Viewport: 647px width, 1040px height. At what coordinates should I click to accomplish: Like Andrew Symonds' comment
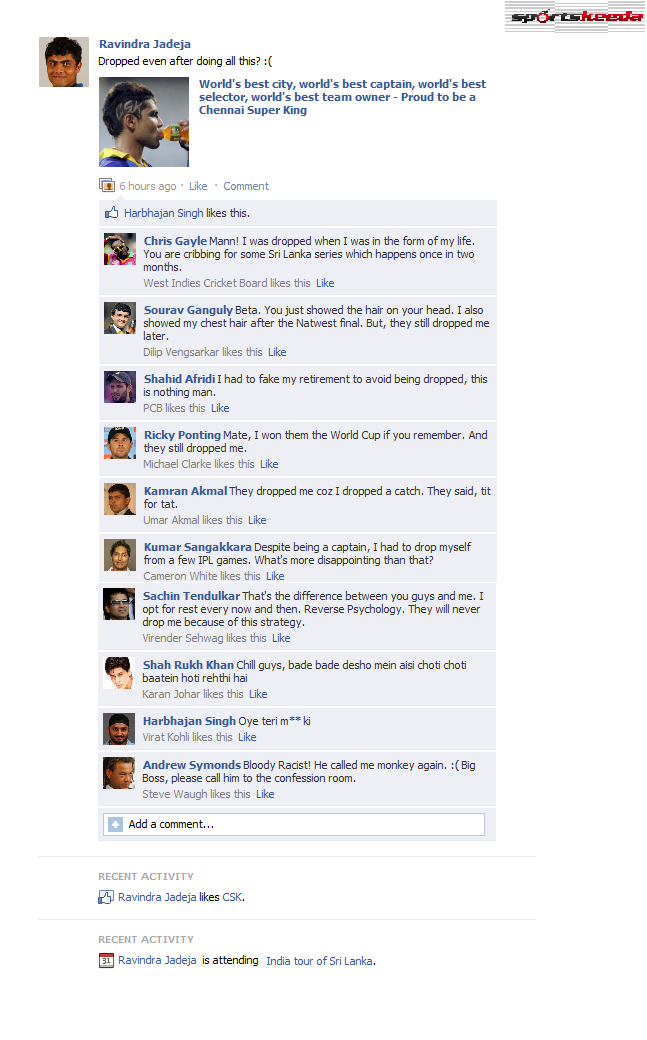[x=265, y=794]
